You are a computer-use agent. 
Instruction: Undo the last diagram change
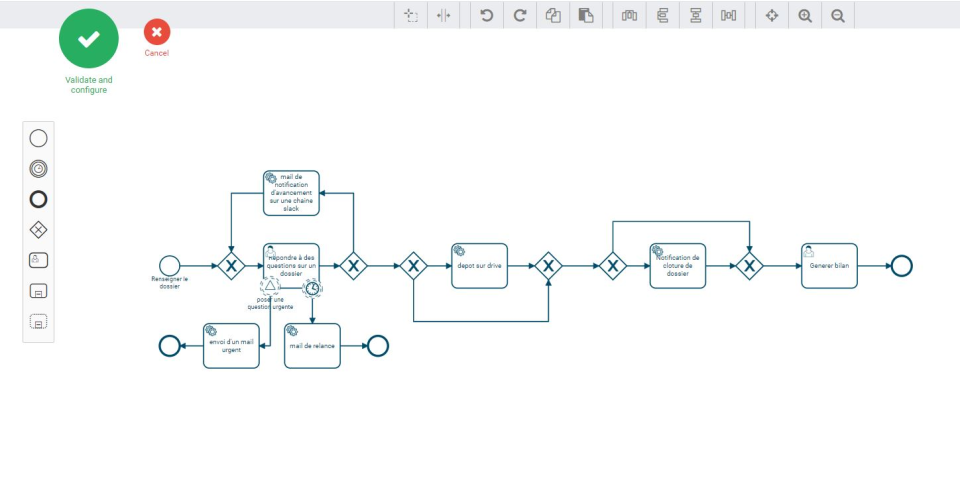click(x=487, y=15)
